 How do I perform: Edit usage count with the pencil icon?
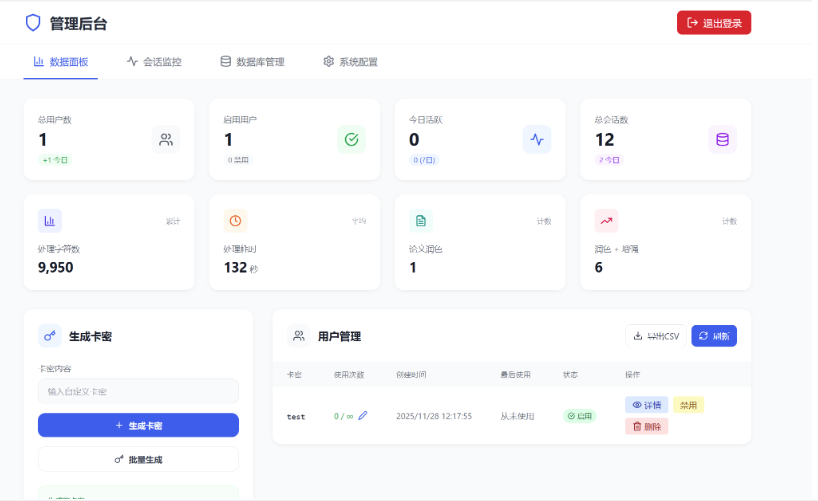[x=363, y=415]
